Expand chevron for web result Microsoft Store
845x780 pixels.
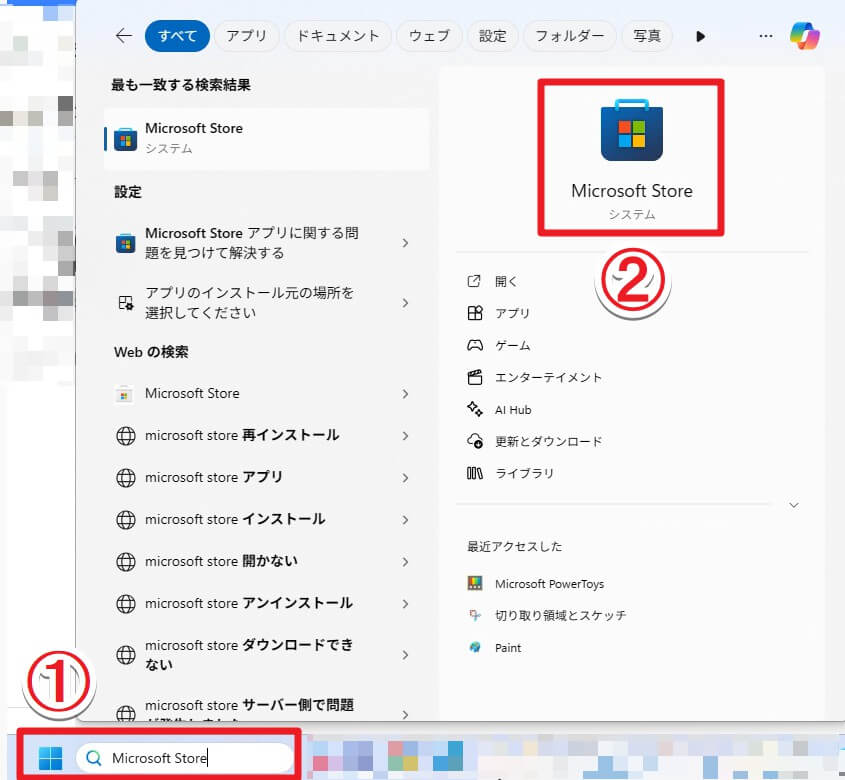pyautogui.click(x=405, y=394)
